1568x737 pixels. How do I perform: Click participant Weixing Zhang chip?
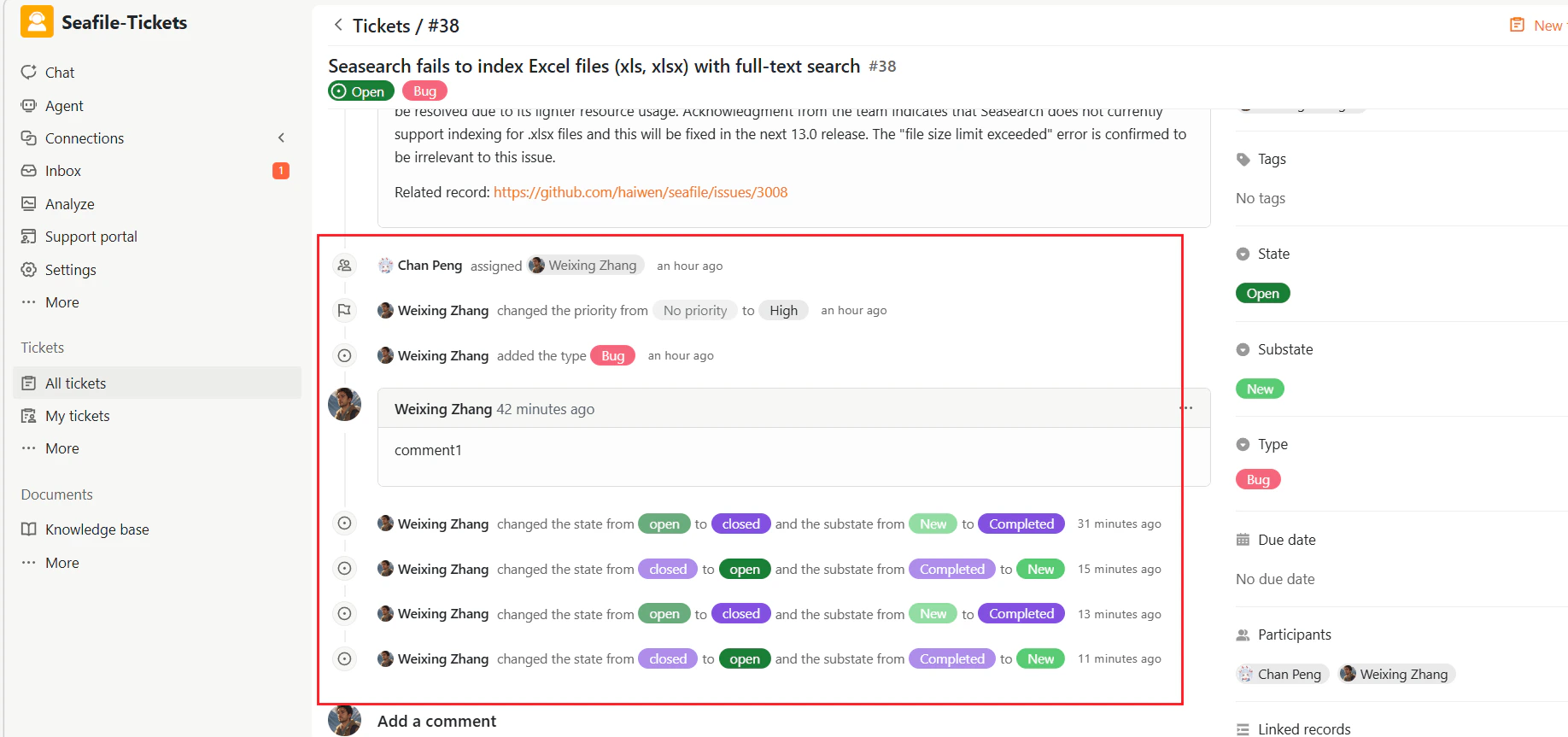click(1396, 675)
